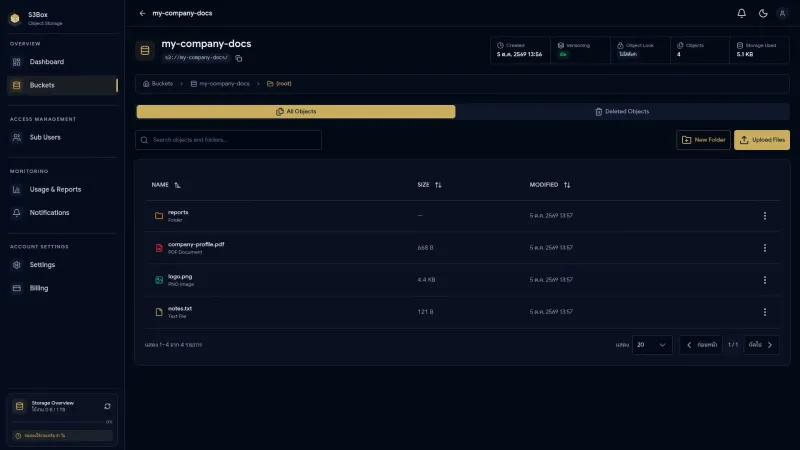The width and height of the screenshot is (800, 450).
Task: Go to previous page in pagination
Action: (701, 345)
